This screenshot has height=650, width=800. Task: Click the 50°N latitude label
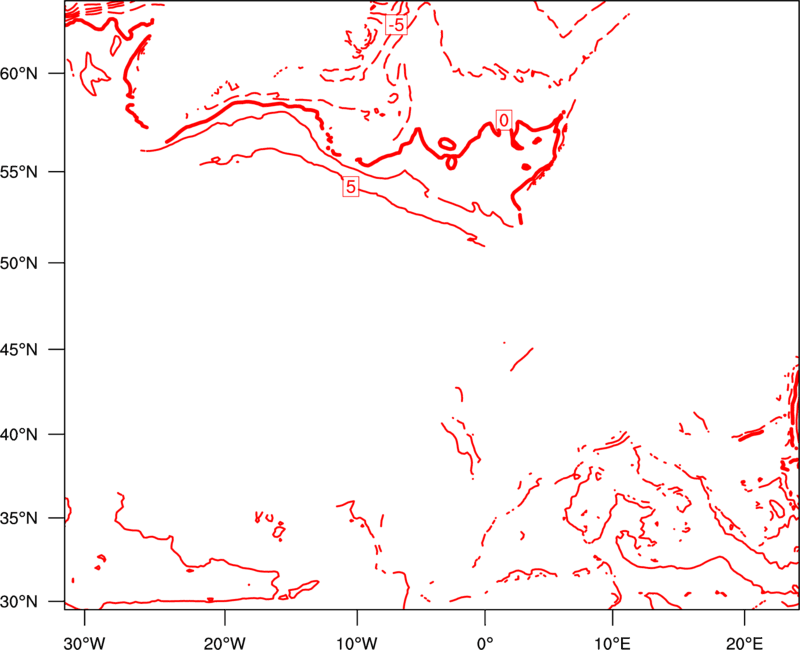click(19, 263)
